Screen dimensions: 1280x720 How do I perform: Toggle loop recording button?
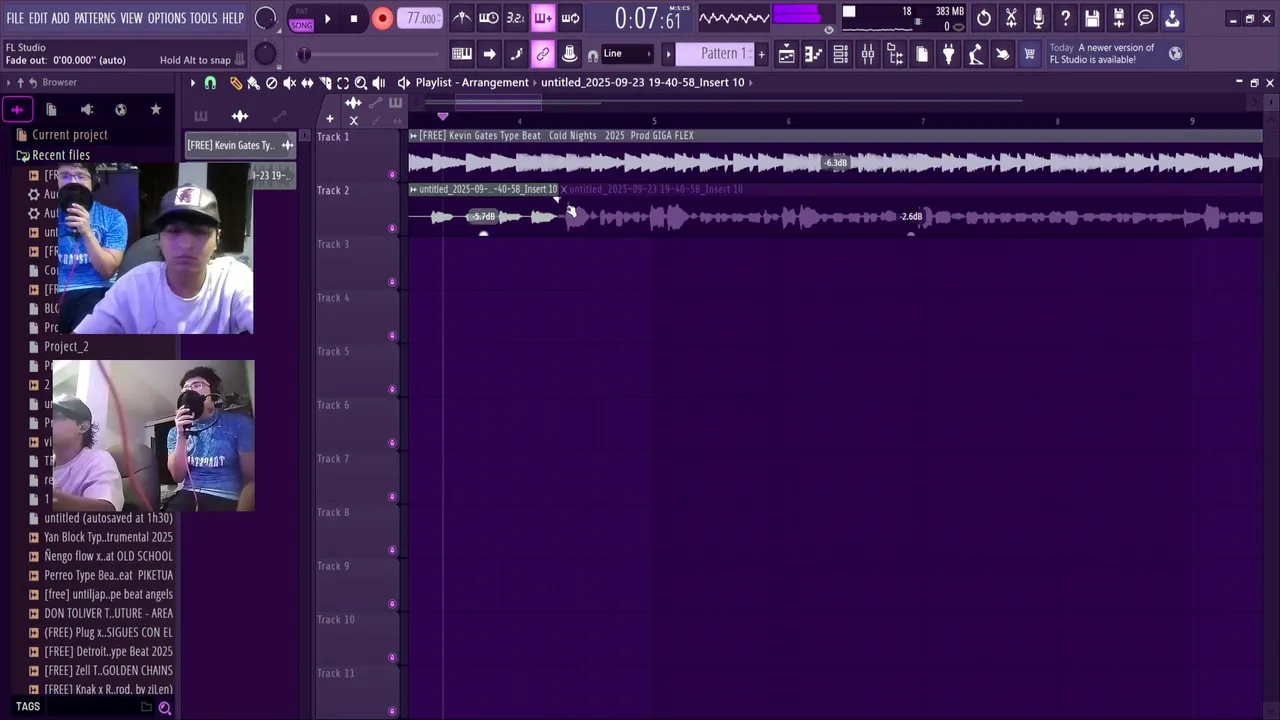pyautogui.click(x=570, y=18)
